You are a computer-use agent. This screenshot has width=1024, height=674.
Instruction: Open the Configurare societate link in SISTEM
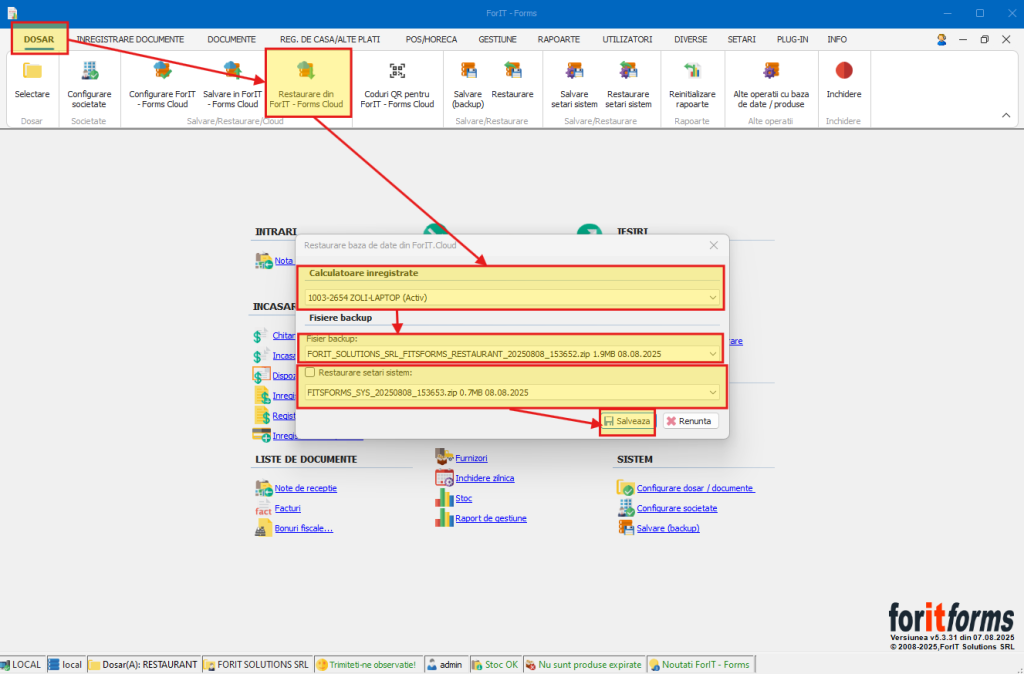click(x=677, y=508)
